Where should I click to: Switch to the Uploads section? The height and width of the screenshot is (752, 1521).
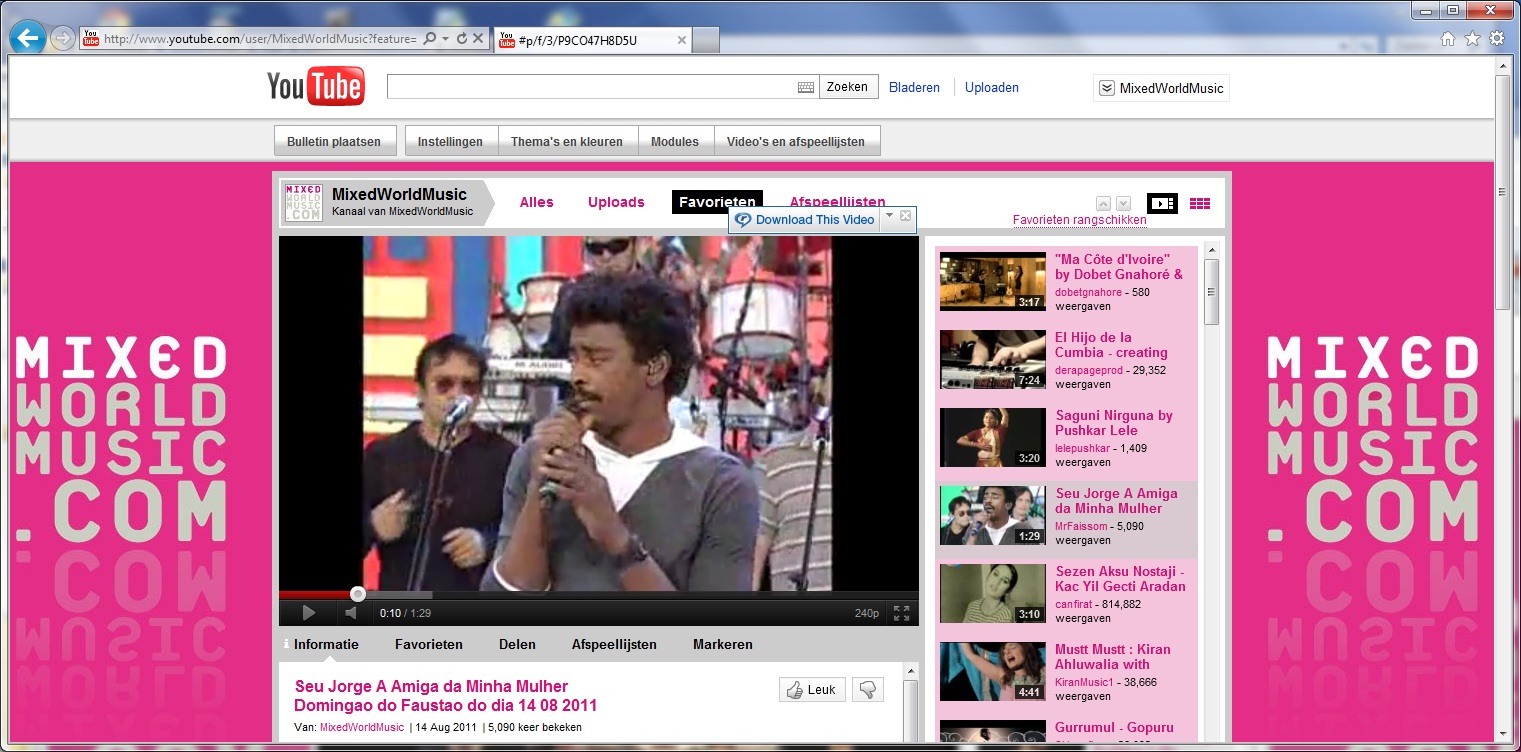pos(616,202)
